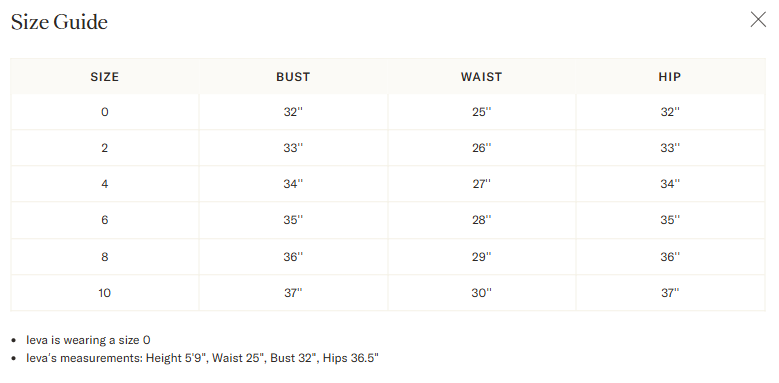Select the size 6 row label

click(x=104, y=220)
